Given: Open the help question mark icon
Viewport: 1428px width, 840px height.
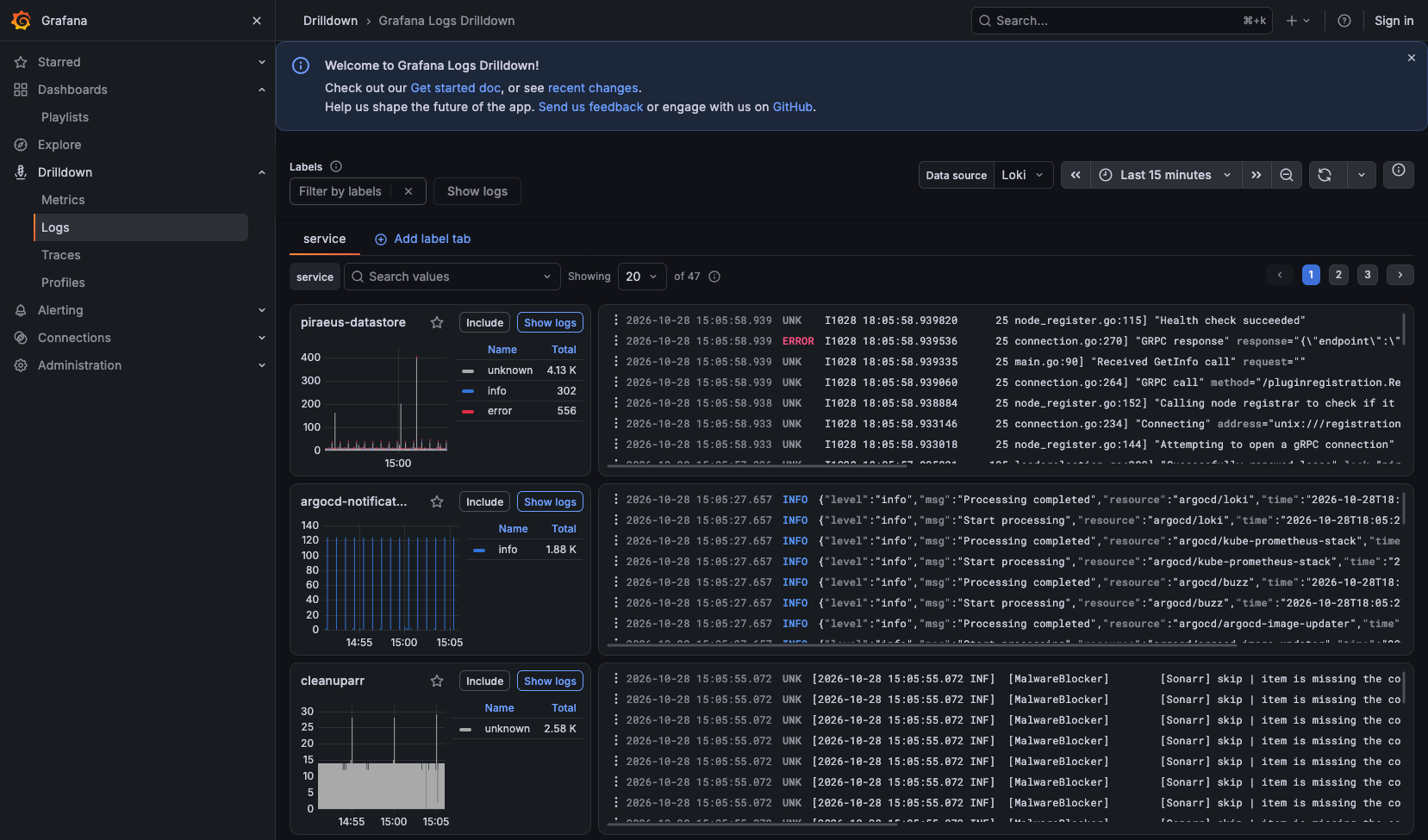Looking at the screenshot, I should click(1344, 21).
